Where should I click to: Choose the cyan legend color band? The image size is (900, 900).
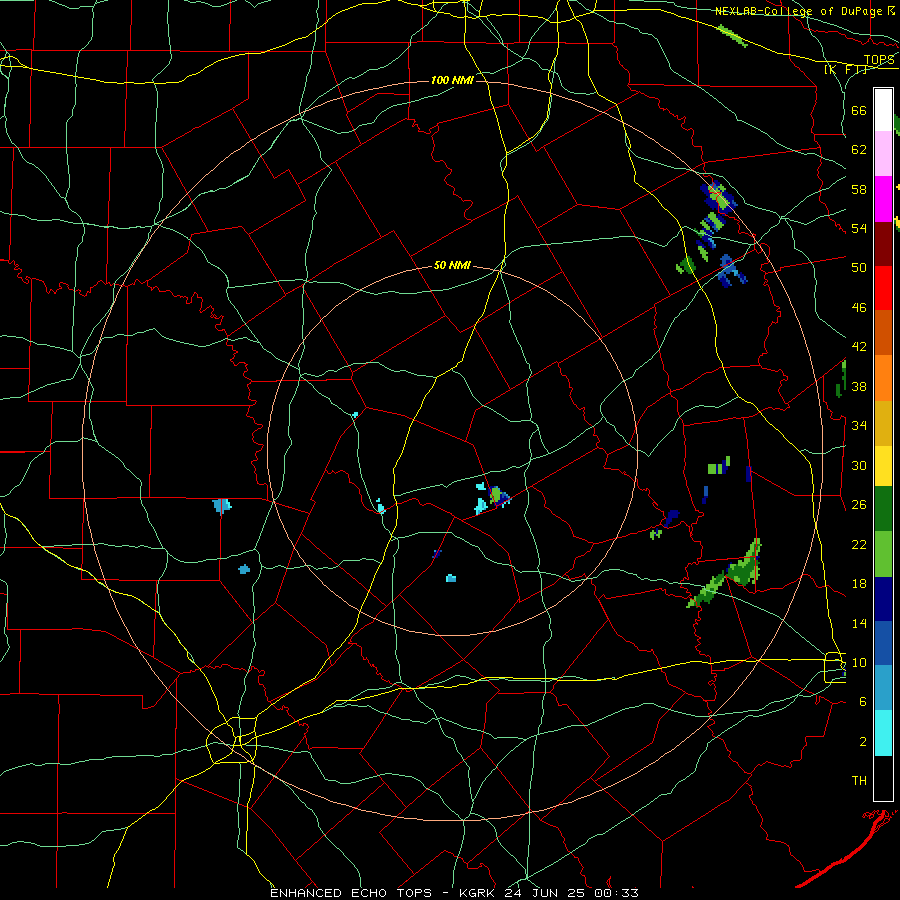click(883, 733)
